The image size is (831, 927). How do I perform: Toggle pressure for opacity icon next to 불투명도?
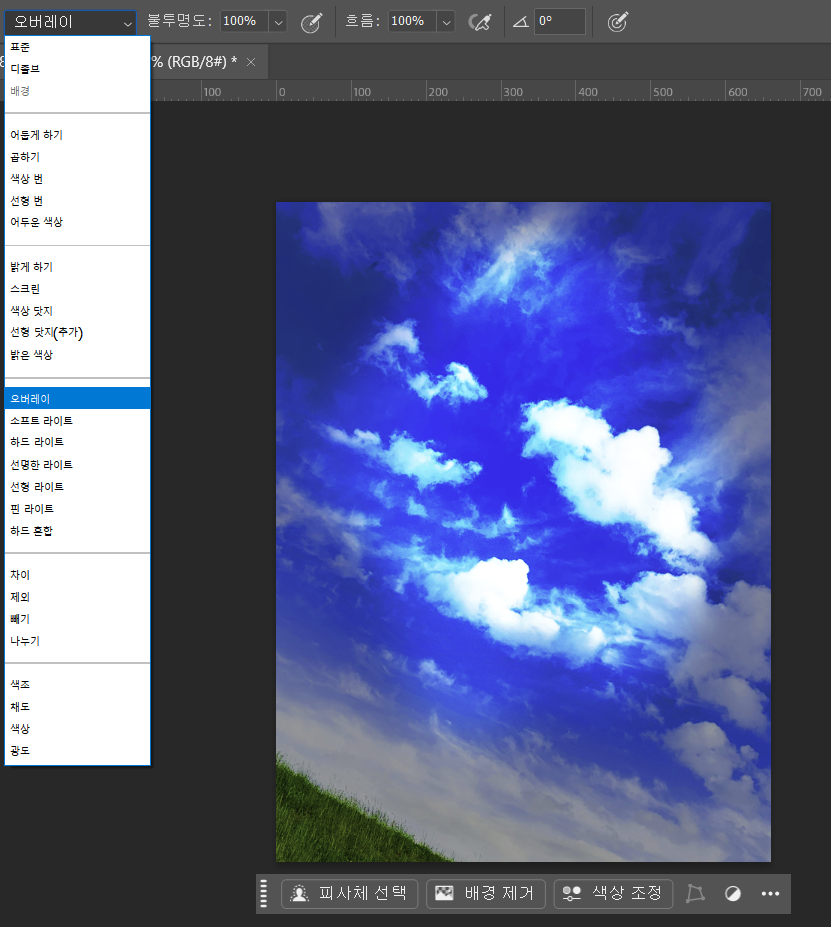click(x=311, y=22)
